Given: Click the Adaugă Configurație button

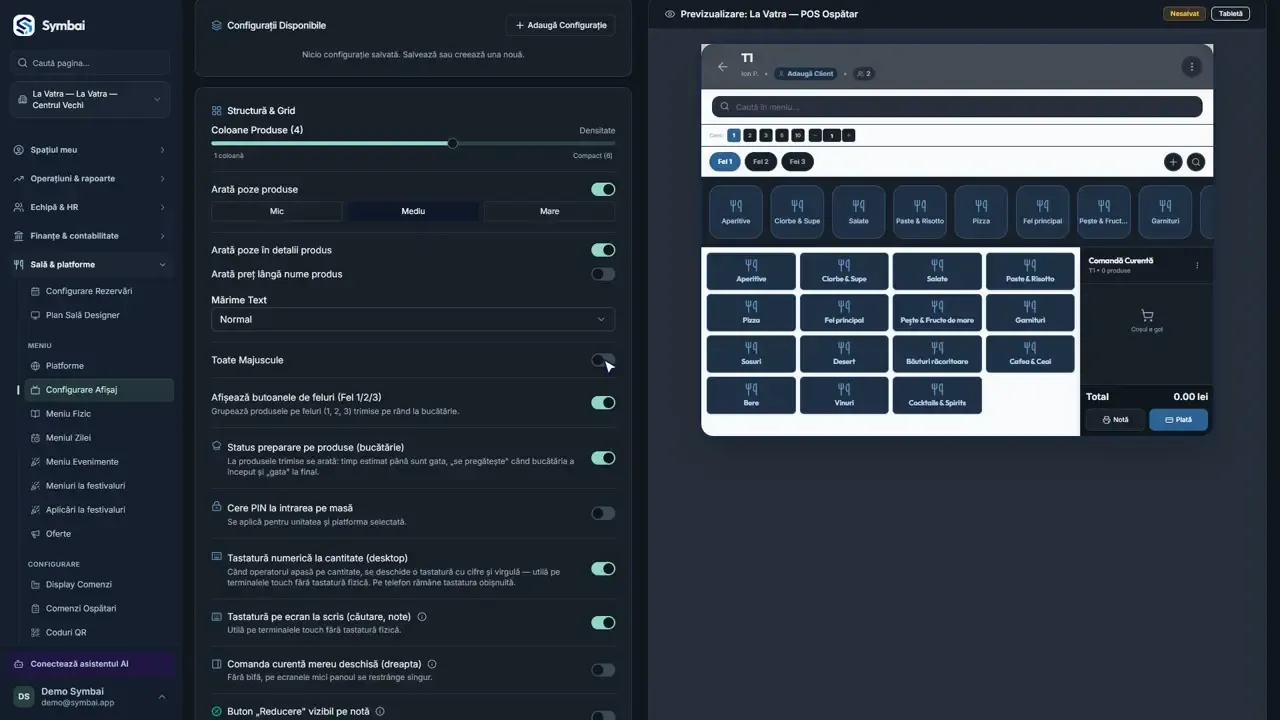Looking at the screenshot, I should (x=561, y=25).
